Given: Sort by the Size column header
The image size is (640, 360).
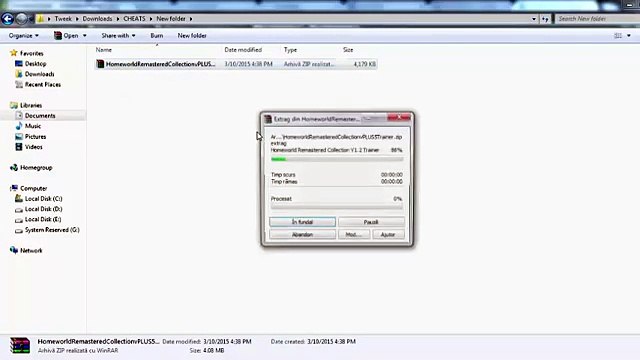Looking at the screenshot, I should 348,50.
